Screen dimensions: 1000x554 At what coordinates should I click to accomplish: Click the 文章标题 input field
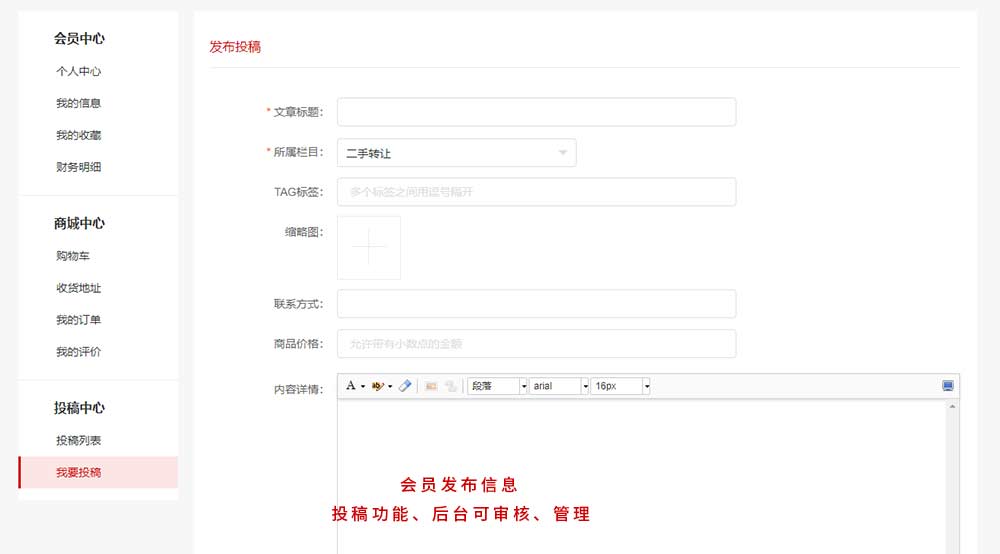click(x=536, y=112)
